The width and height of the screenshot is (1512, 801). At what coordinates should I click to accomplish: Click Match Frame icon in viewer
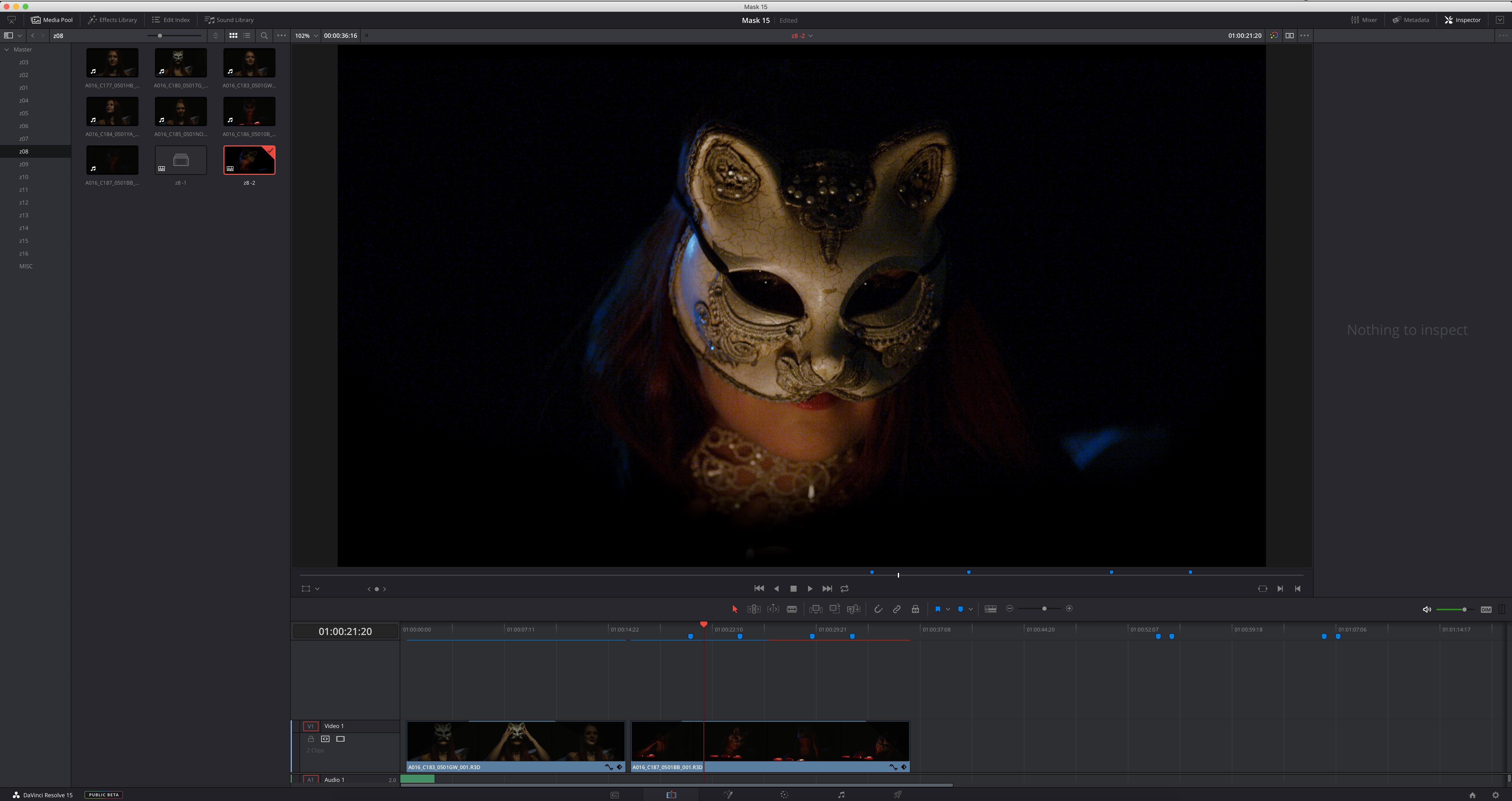1263,588
